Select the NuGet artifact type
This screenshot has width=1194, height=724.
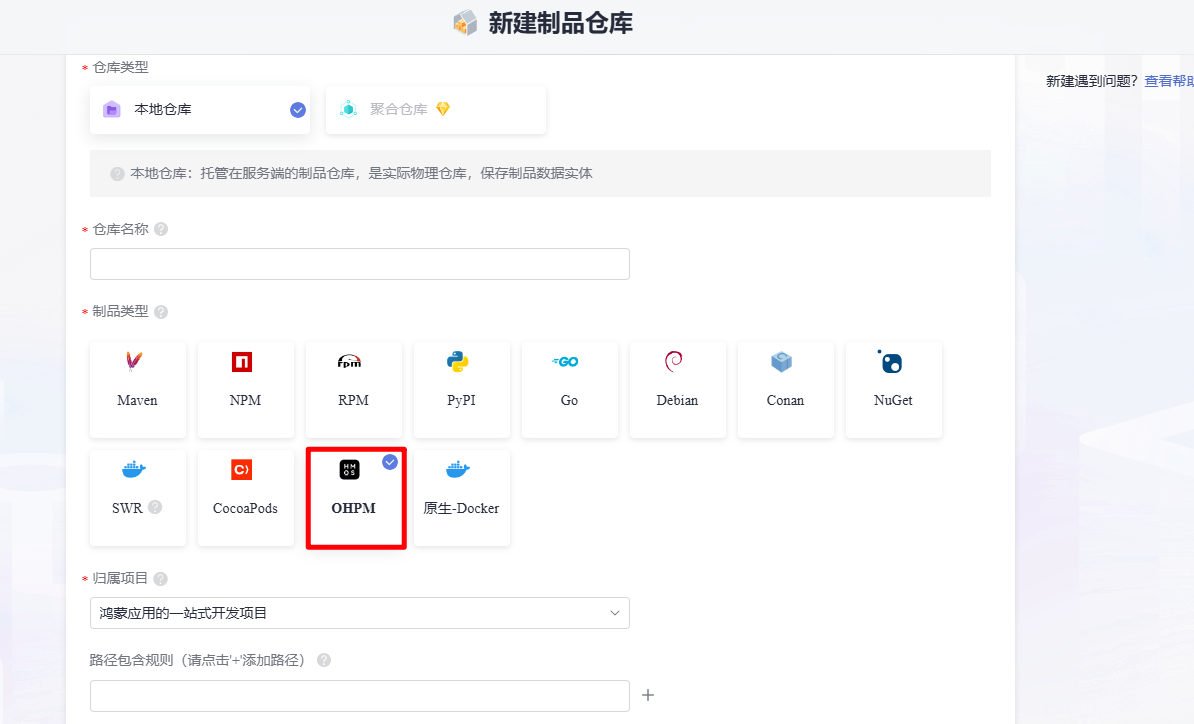[x=893, y=390]
